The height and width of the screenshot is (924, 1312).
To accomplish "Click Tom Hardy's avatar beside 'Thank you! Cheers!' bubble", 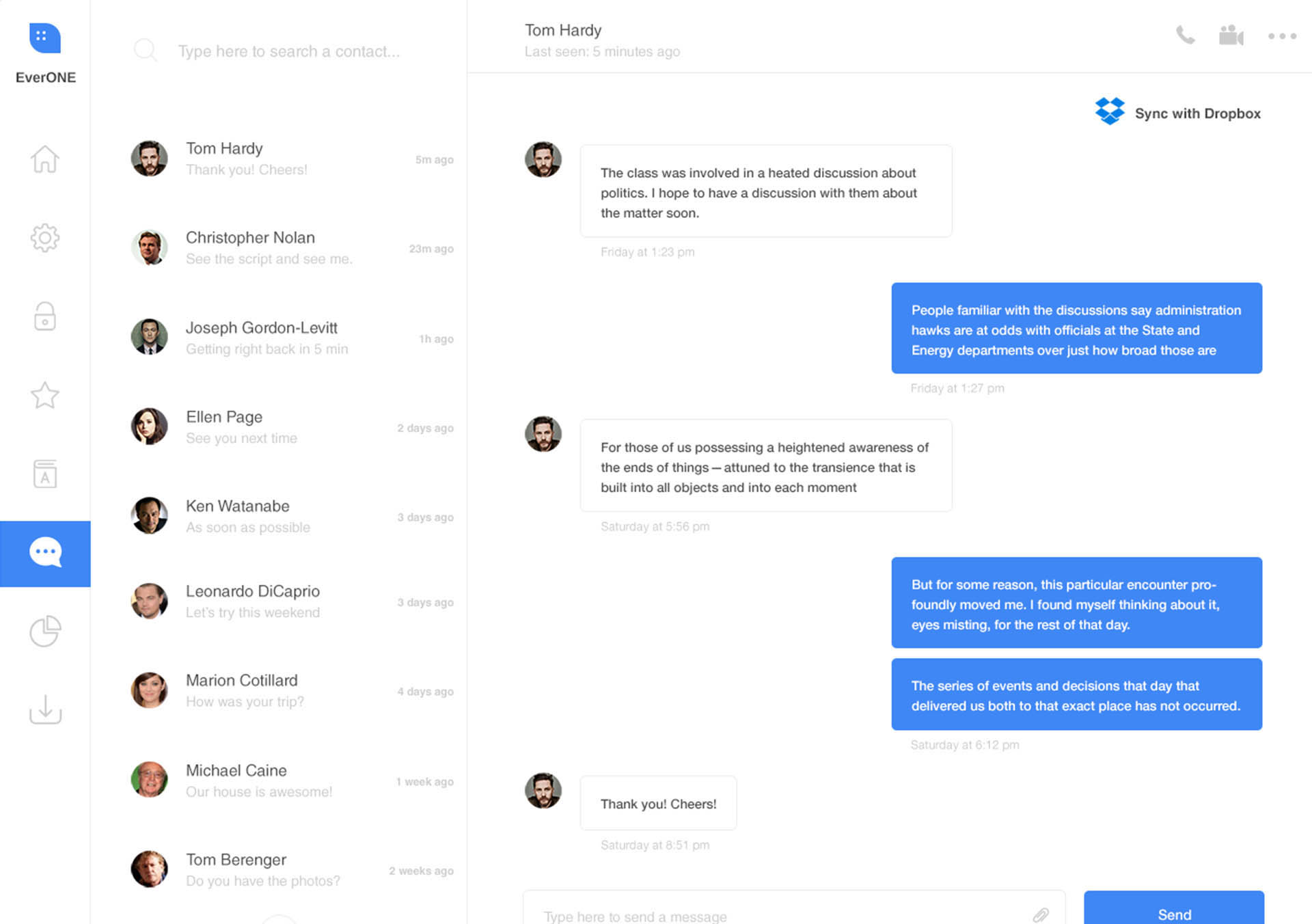I will (543, 791).
